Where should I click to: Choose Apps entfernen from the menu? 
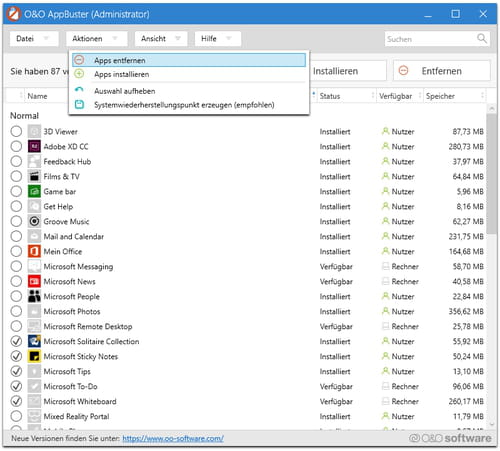pos(189,60)
